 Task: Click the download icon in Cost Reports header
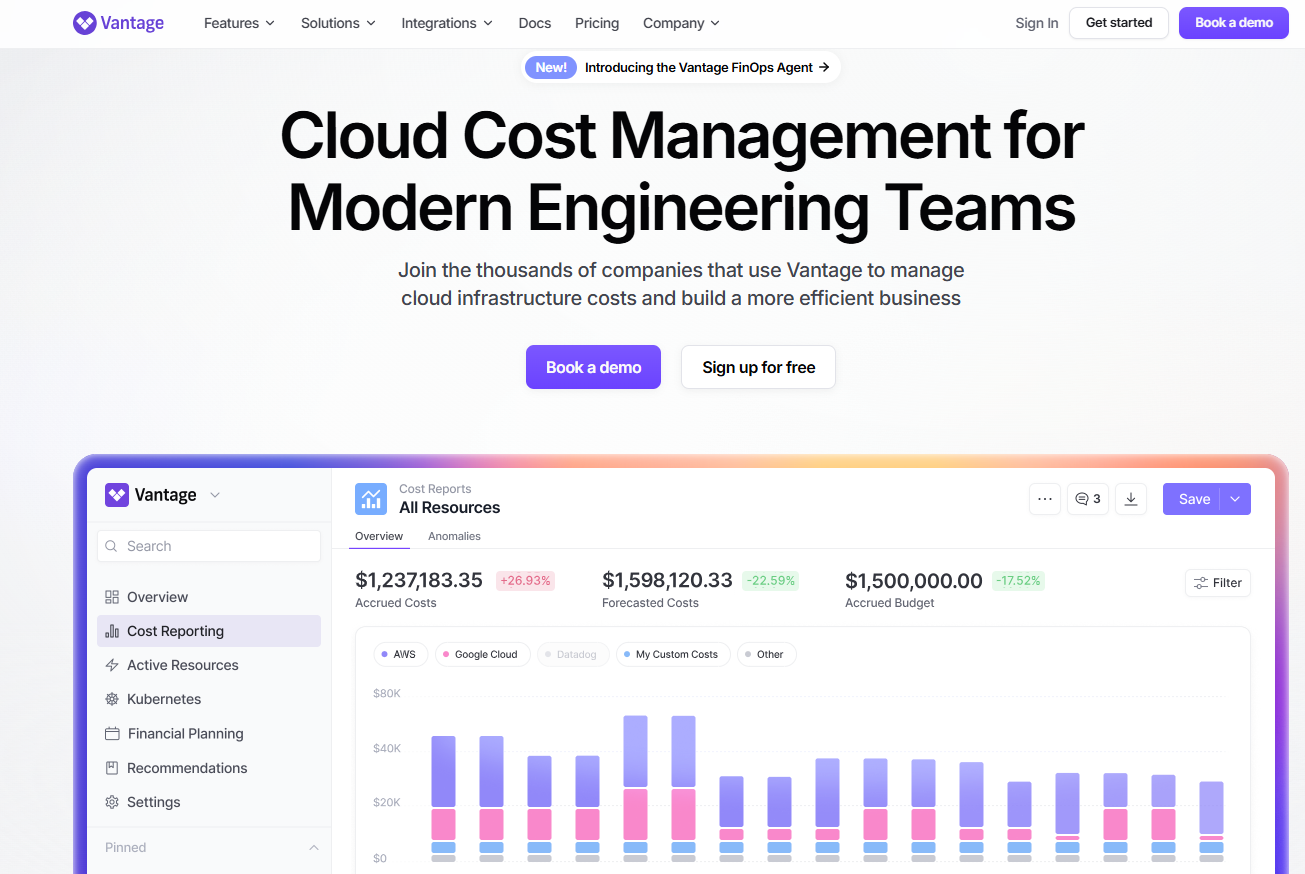[1131, 499]
